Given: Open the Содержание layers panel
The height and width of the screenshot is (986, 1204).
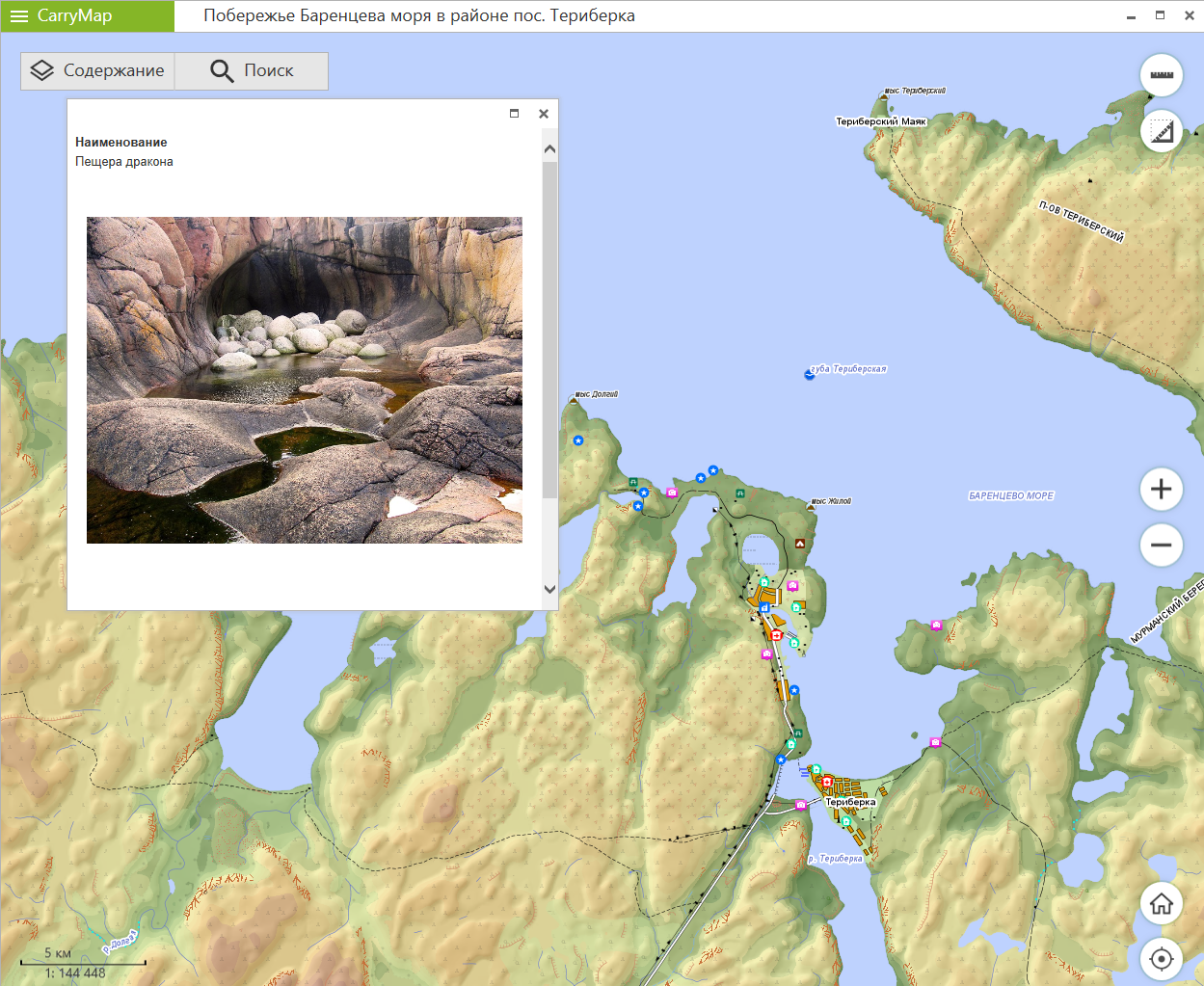Looking at the screenshot, I should pos(97,70).
